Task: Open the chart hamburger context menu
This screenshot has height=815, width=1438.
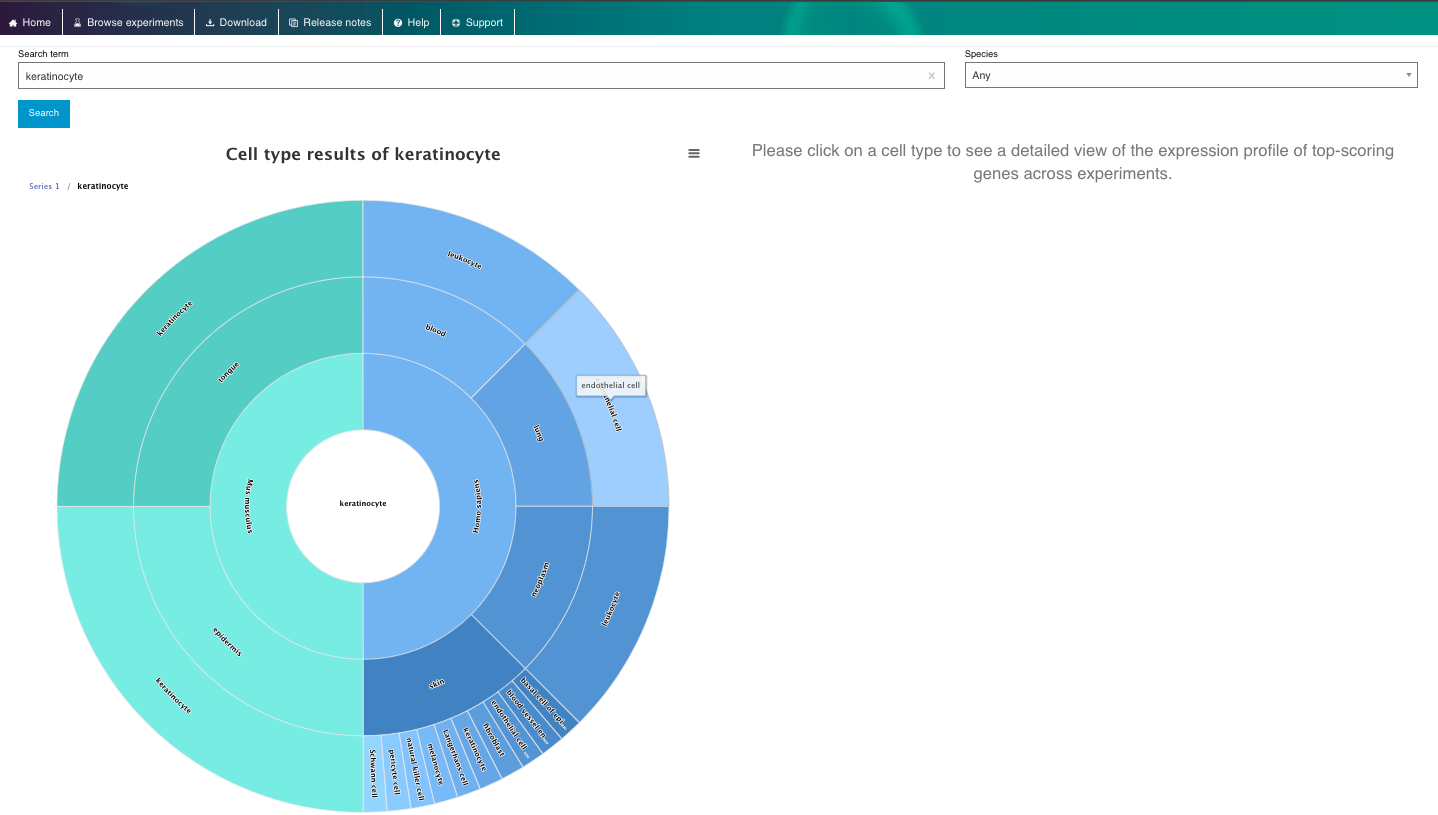Action: click(694, 154)
